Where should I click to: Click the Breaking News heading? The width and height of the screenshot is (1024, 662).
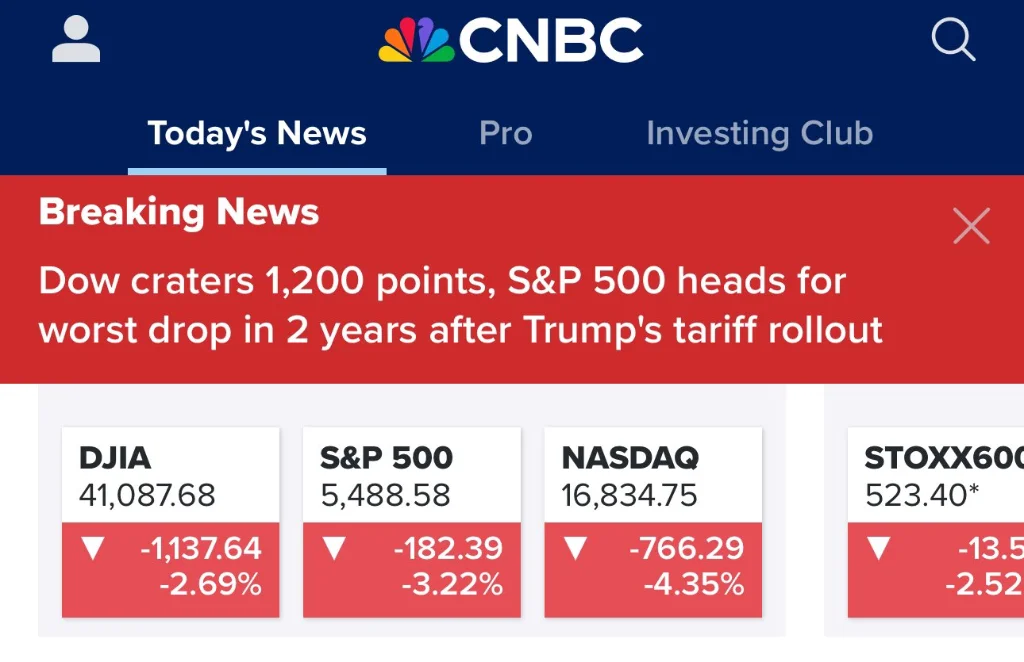coord(179,212)
